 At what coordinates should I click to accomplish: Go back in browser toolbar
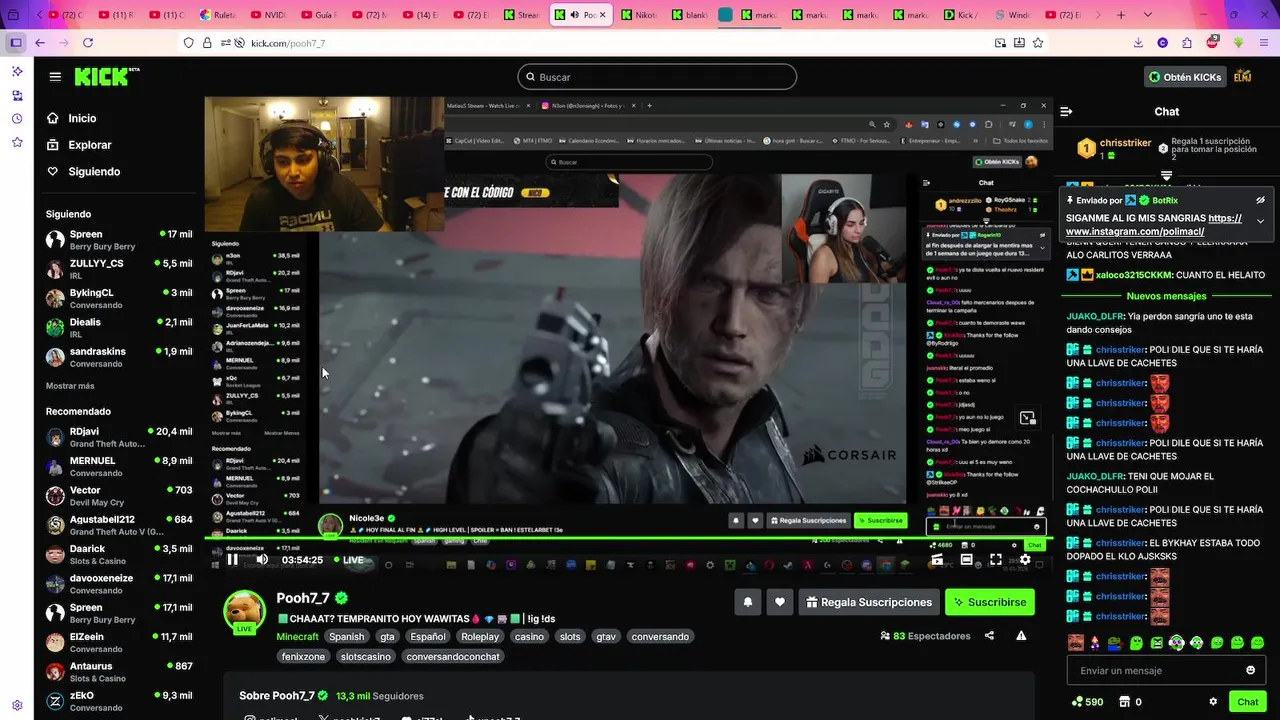[x=40, y=43]
